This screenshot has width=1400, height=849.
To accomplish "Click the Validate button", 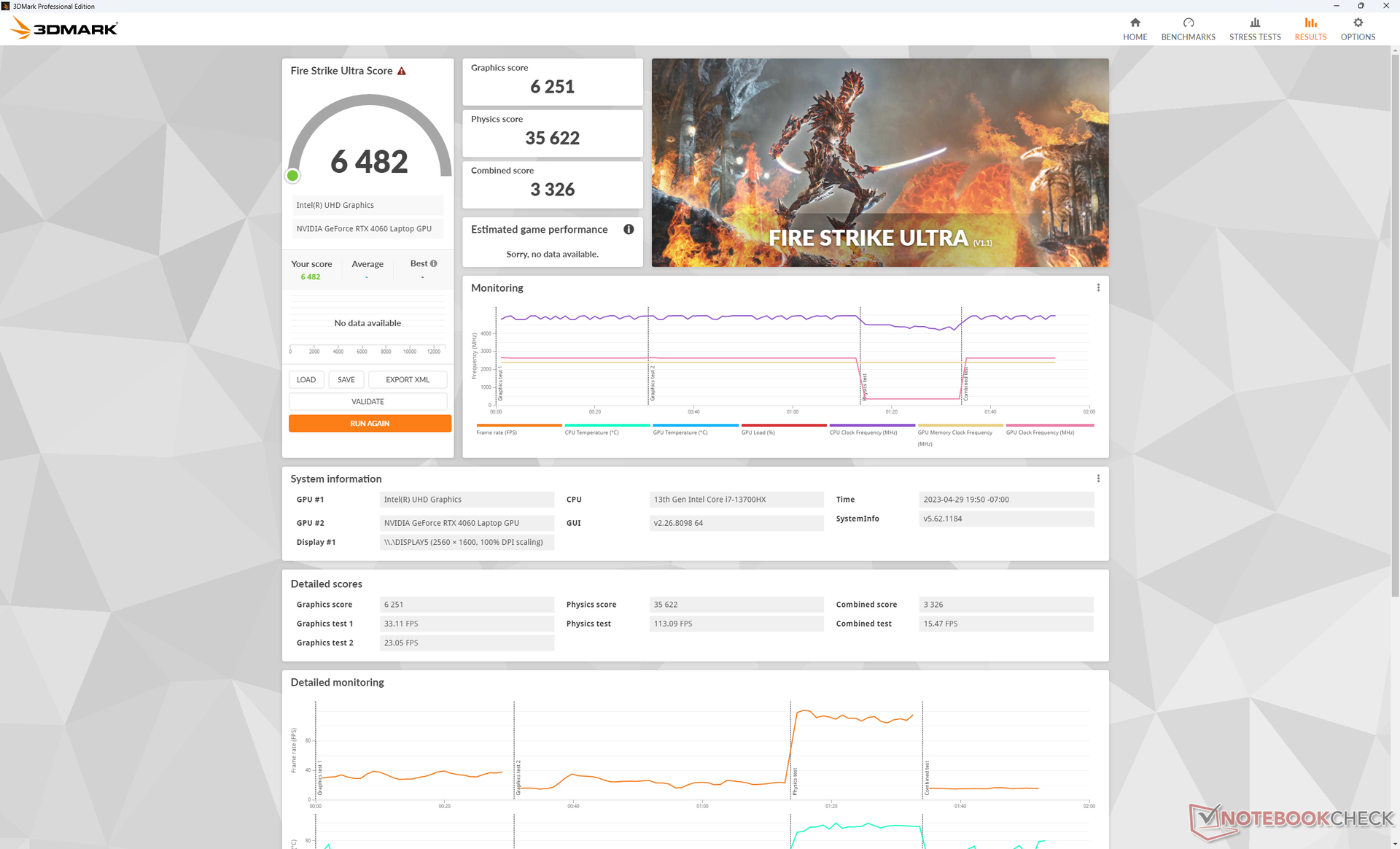I will pos(367,401).
